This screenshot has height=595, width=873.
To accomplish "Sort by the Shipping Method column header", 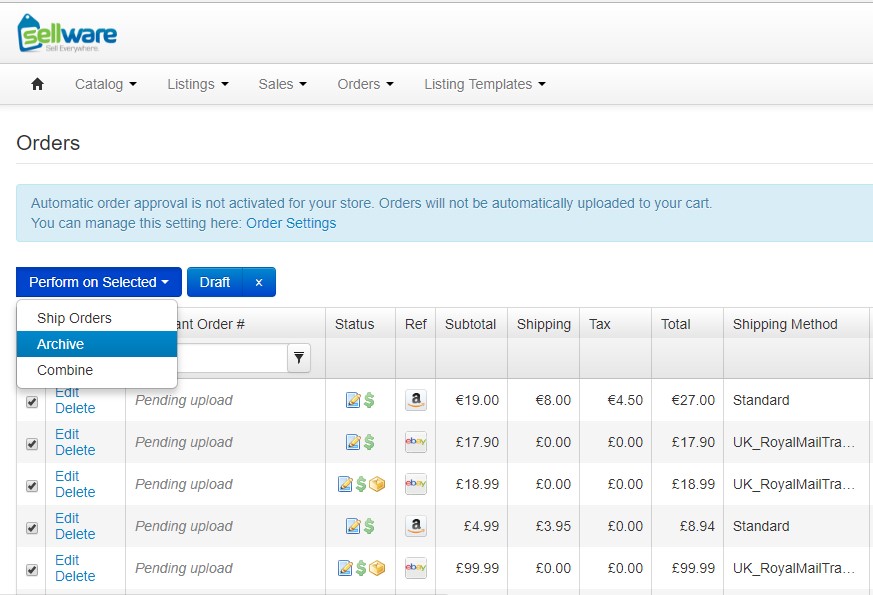I will (x=785, y=324).
